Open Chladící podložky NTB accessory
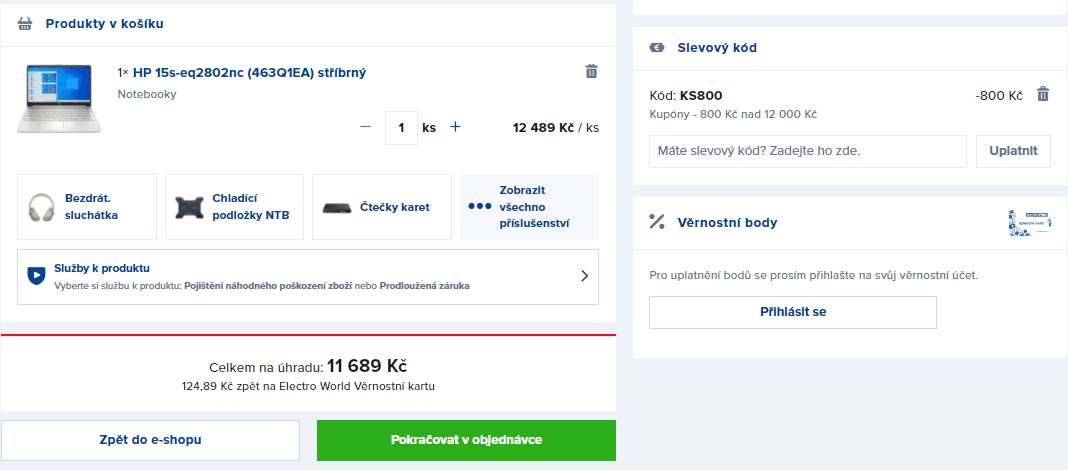The width and height of the screenshot is (1068, 470). (x=234, y=207)
